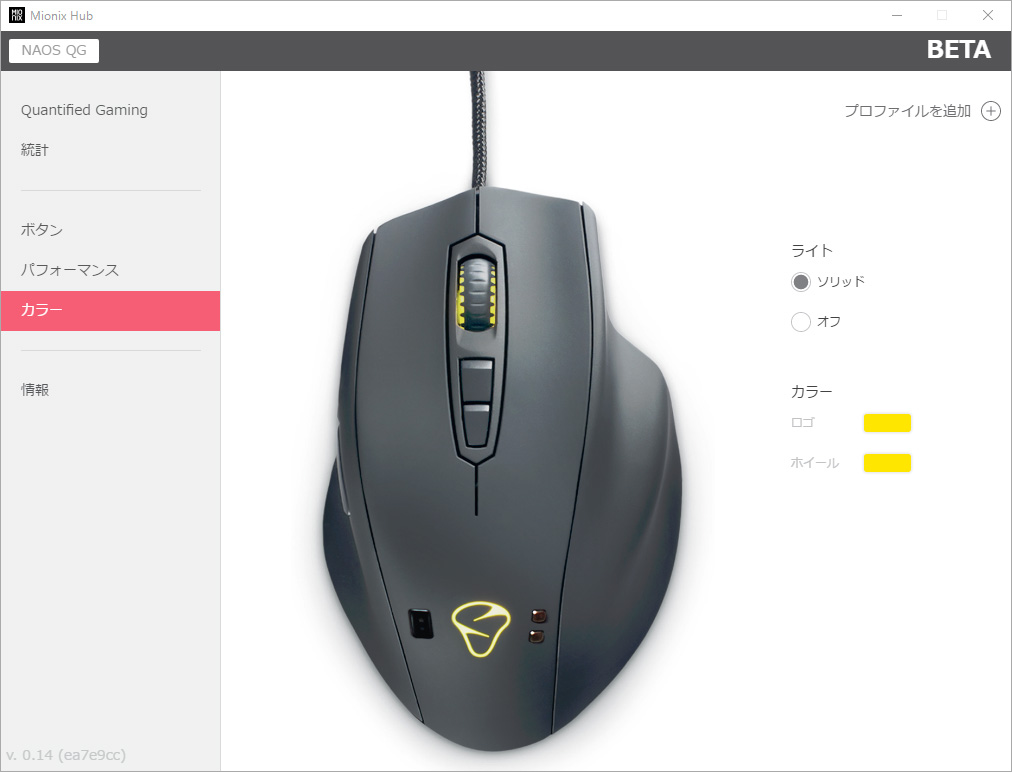The width and height of the screenshot is (1012, 772).
Task: Open the ロゴ yellow color swatch
Action: tap(887, 423)
